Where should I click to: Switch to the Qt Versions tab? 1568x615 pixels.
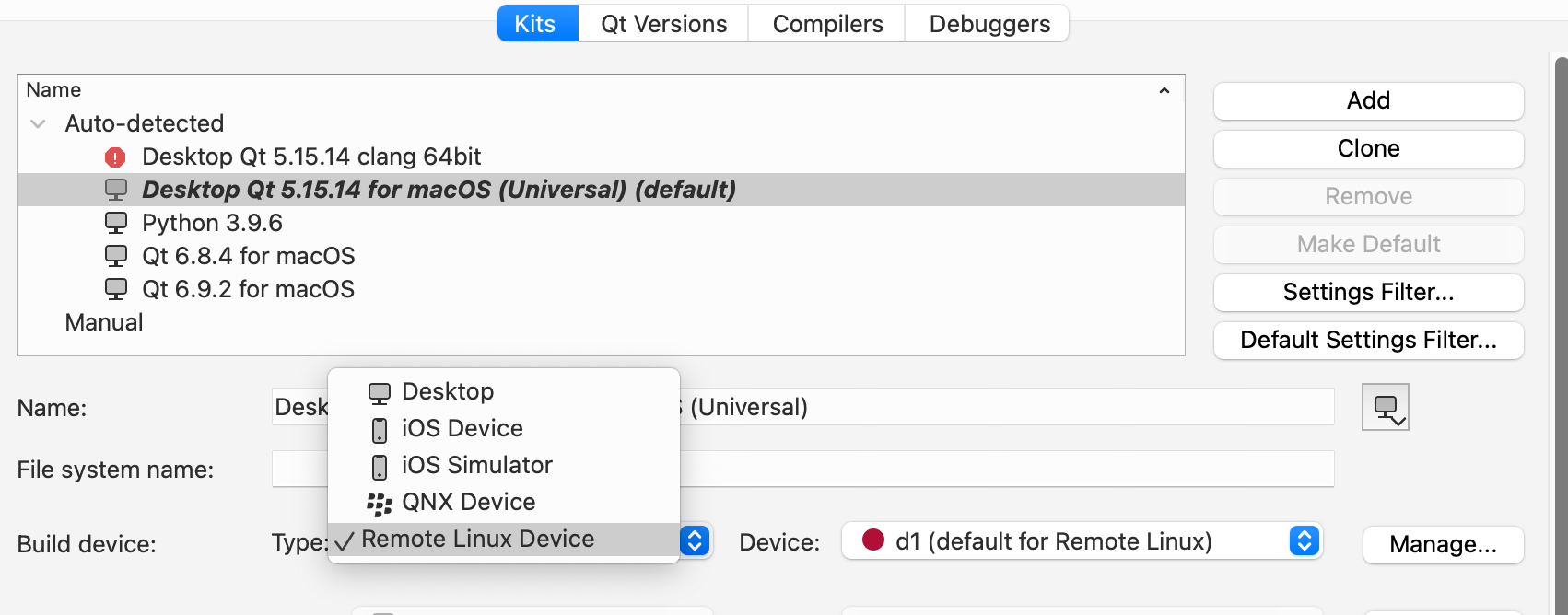[x=663, y=24]
